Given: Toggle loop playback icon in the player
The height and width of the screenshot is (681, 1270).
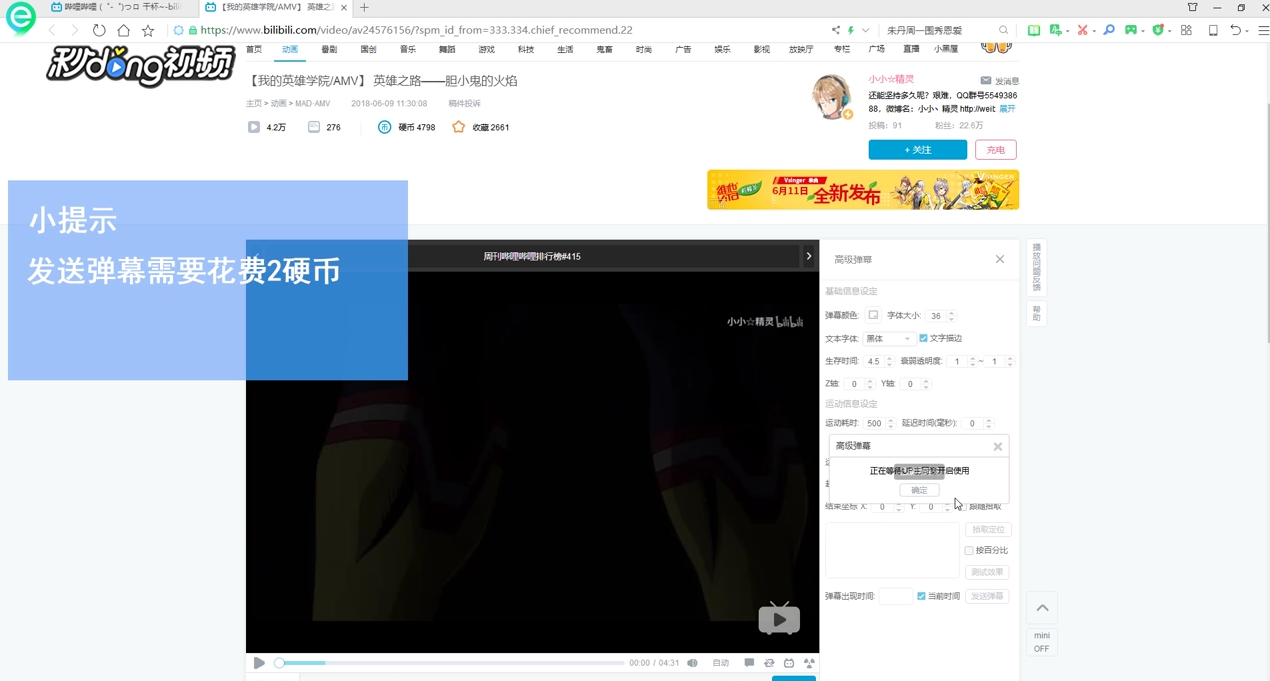Looking at the screenshot, I should click(x=769, y=663).
